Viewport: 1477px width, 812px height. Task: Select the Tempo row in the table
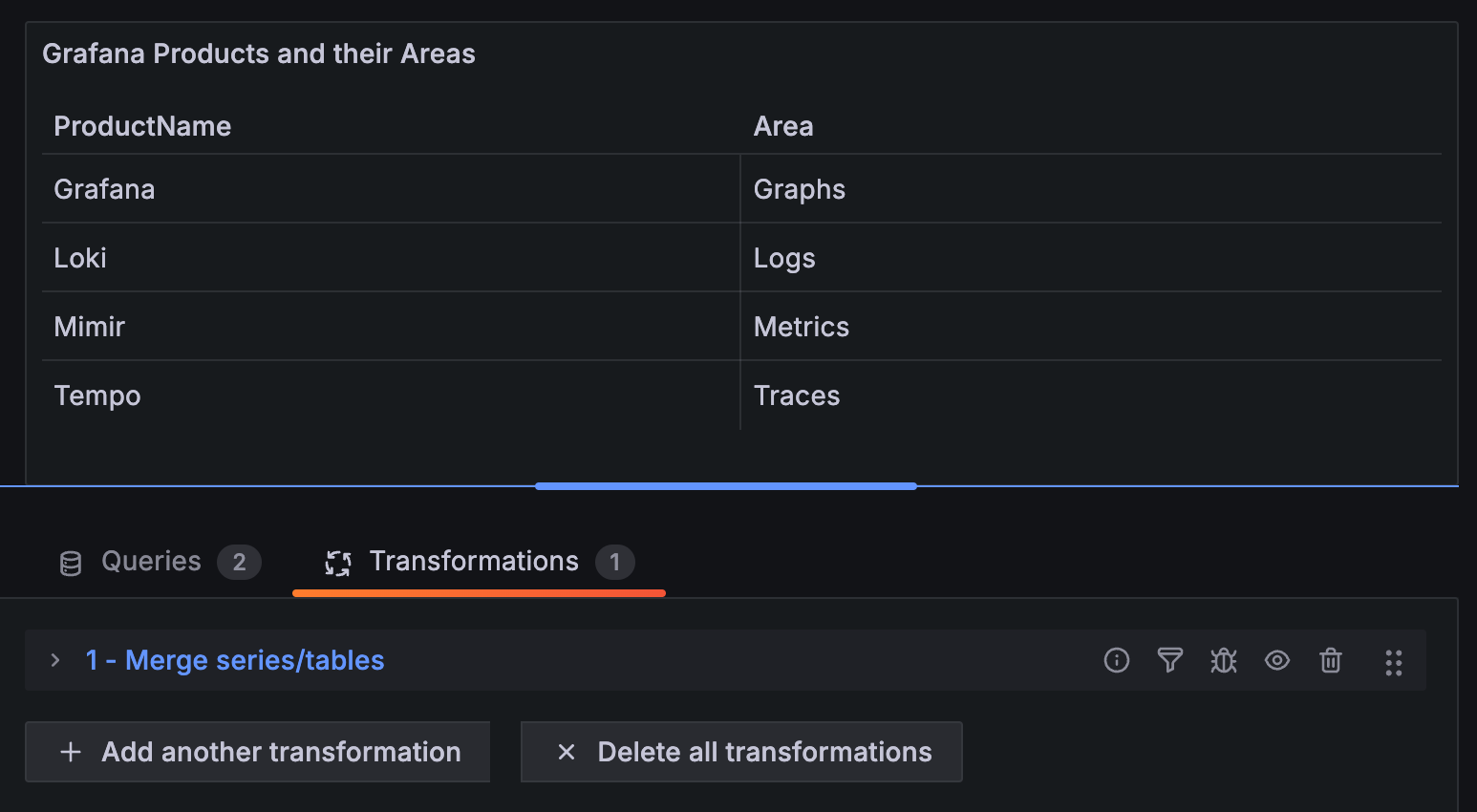click(x=96, y=395)
